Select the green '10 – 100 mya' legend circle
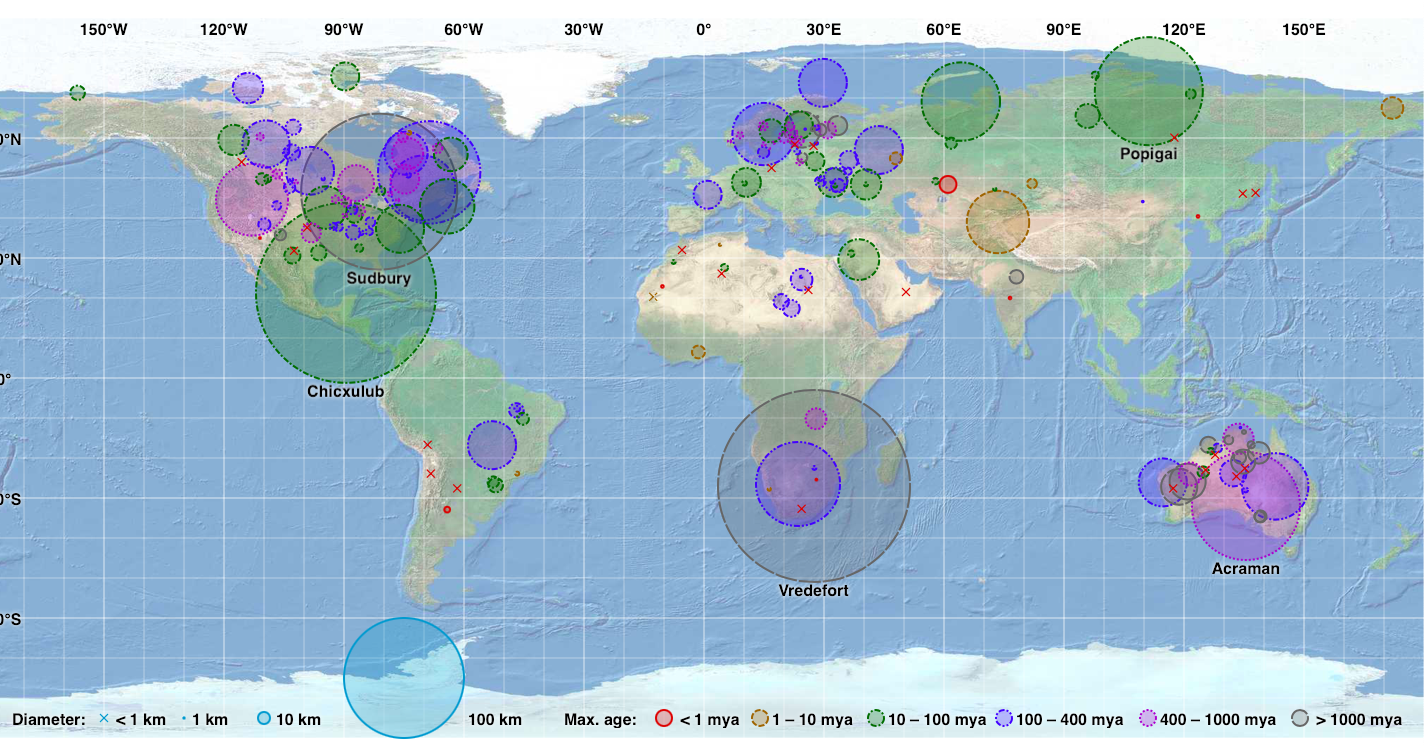 click(876, 718)
